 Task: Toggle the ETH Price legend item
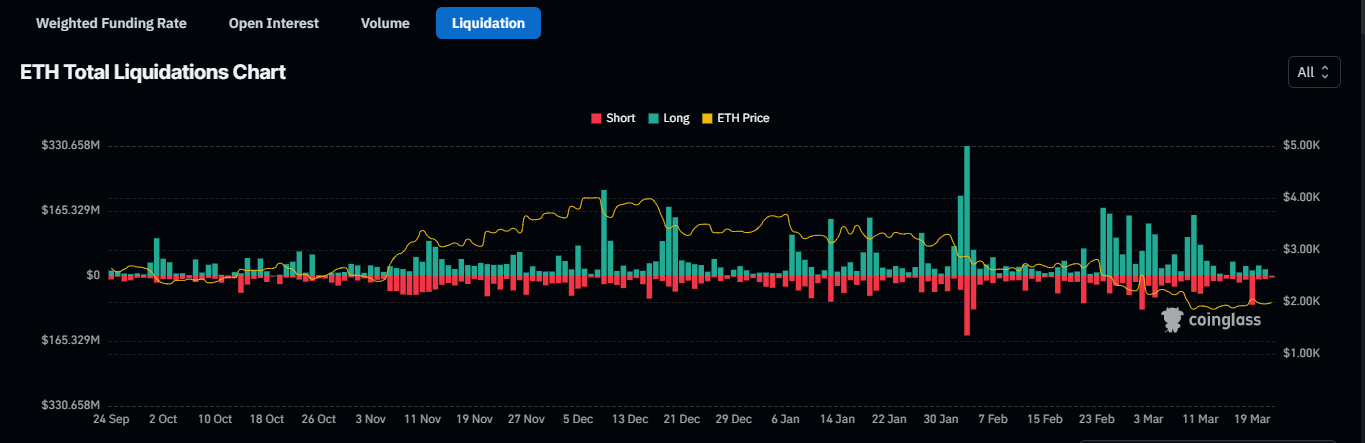pos(735,118)
